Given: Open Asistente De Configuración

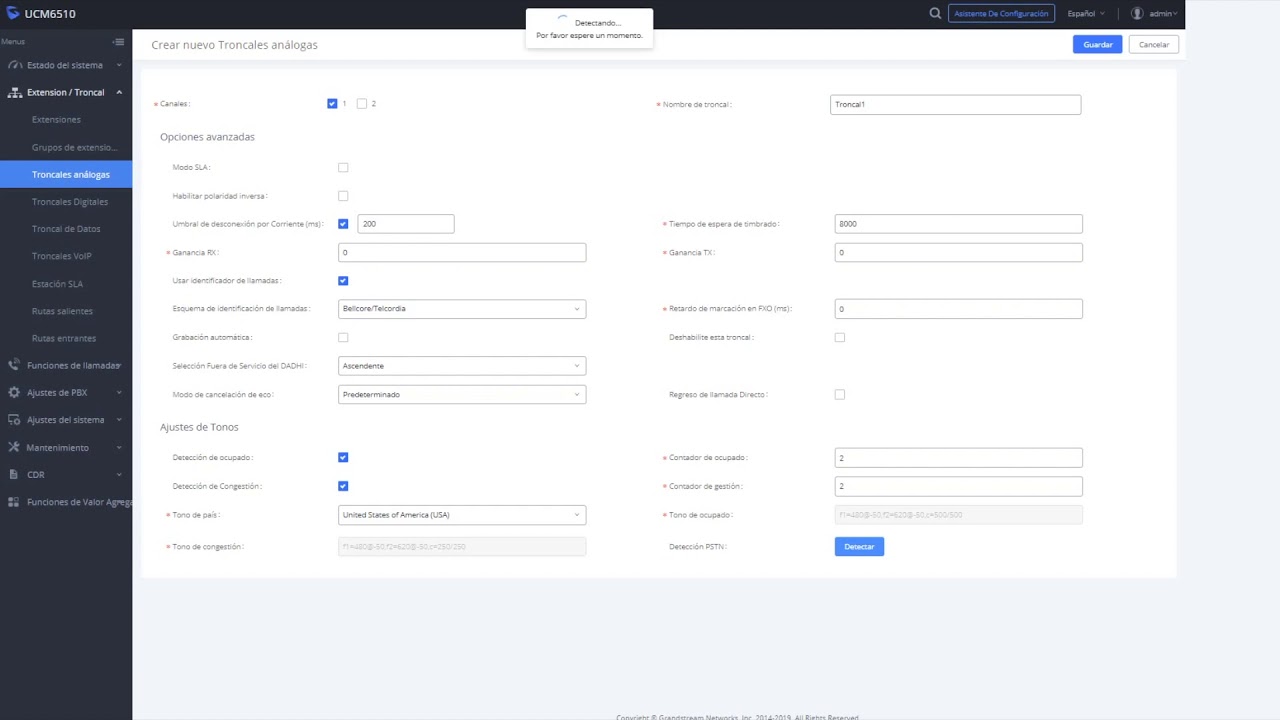Looking at the screenshot, I should point(1001,14).
